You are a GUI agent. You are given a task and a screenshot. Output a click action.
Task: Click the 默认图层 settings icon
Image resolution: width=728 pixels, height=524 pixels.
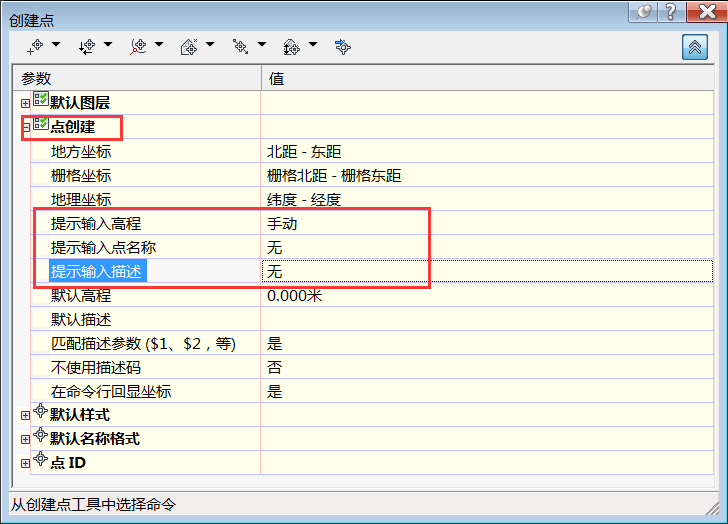(x=41, y=99)
